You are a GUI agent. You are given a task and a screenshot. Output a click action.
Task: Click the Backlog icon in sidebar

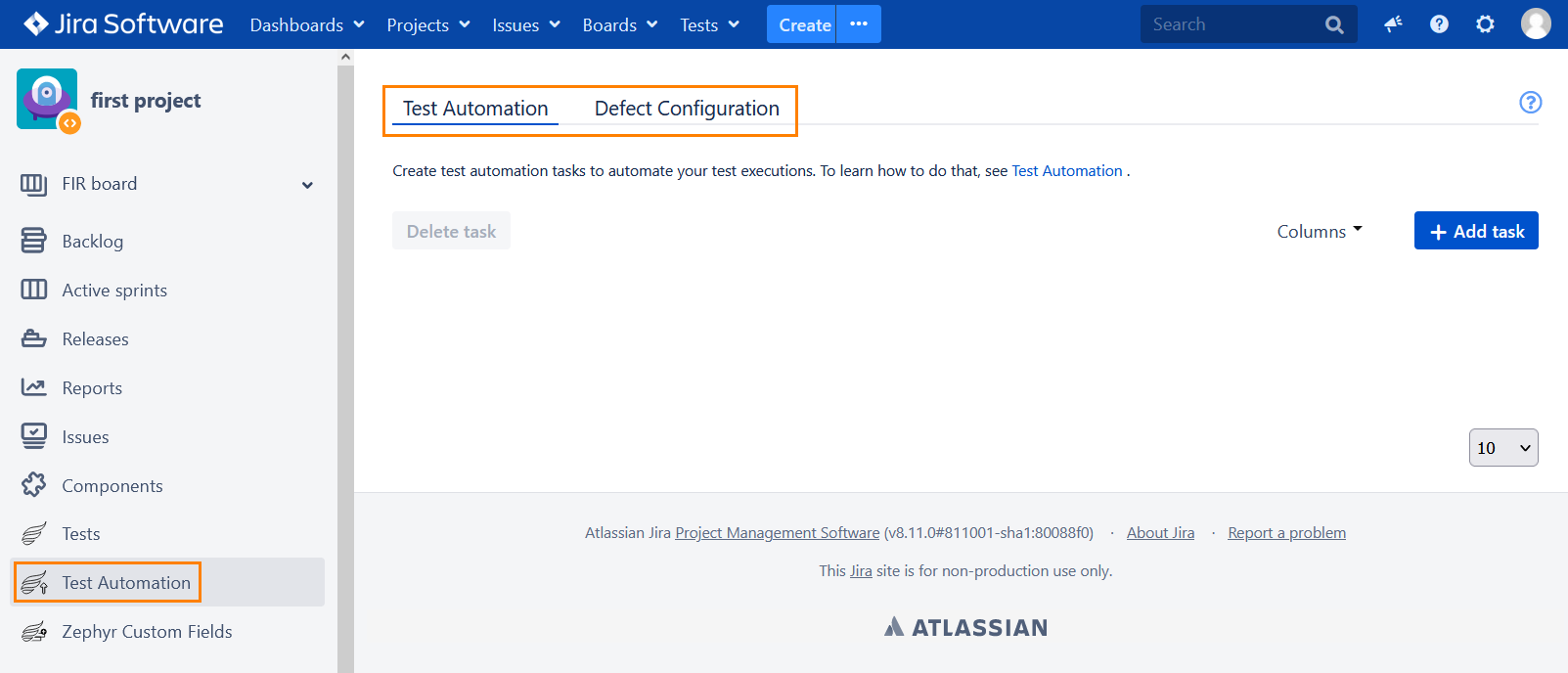point(33,241)
